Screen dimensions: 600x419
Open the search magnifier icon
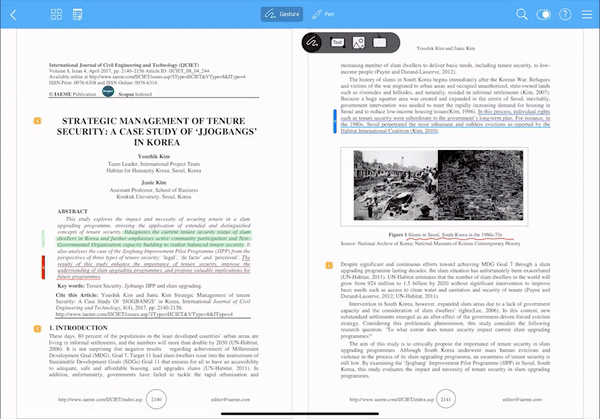(x=522, y=15)
